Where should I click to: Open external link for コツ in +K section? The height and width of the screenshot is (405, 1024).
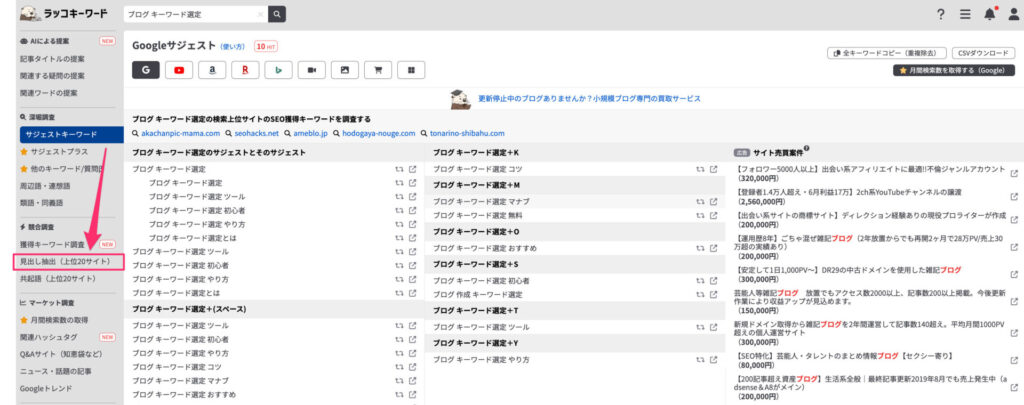coord(713,169)
